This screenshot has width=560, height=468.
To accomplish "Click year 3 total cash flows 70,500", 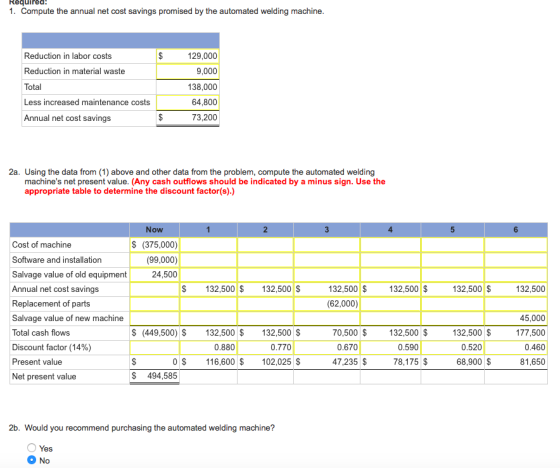I will click(327, 333).
